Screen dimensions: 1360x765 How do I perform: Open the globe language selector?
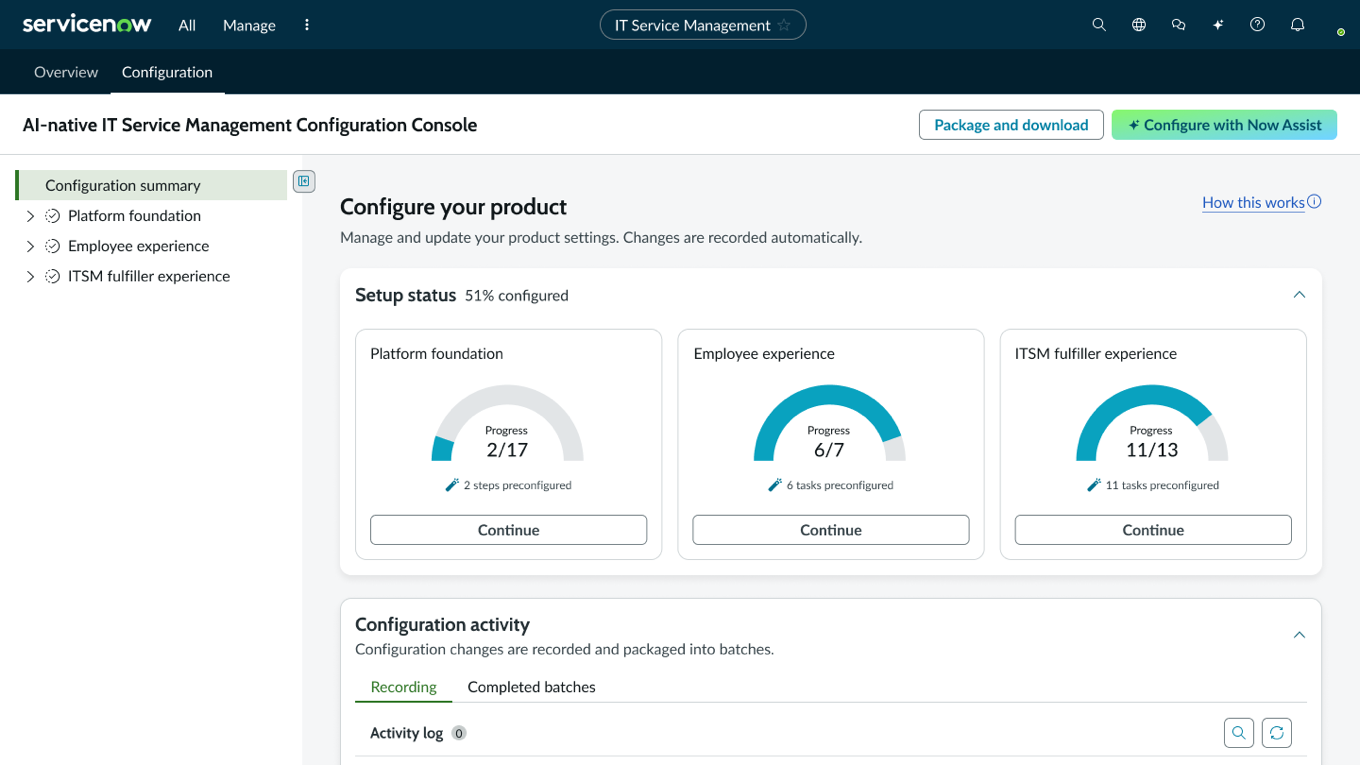point(1139,25)
